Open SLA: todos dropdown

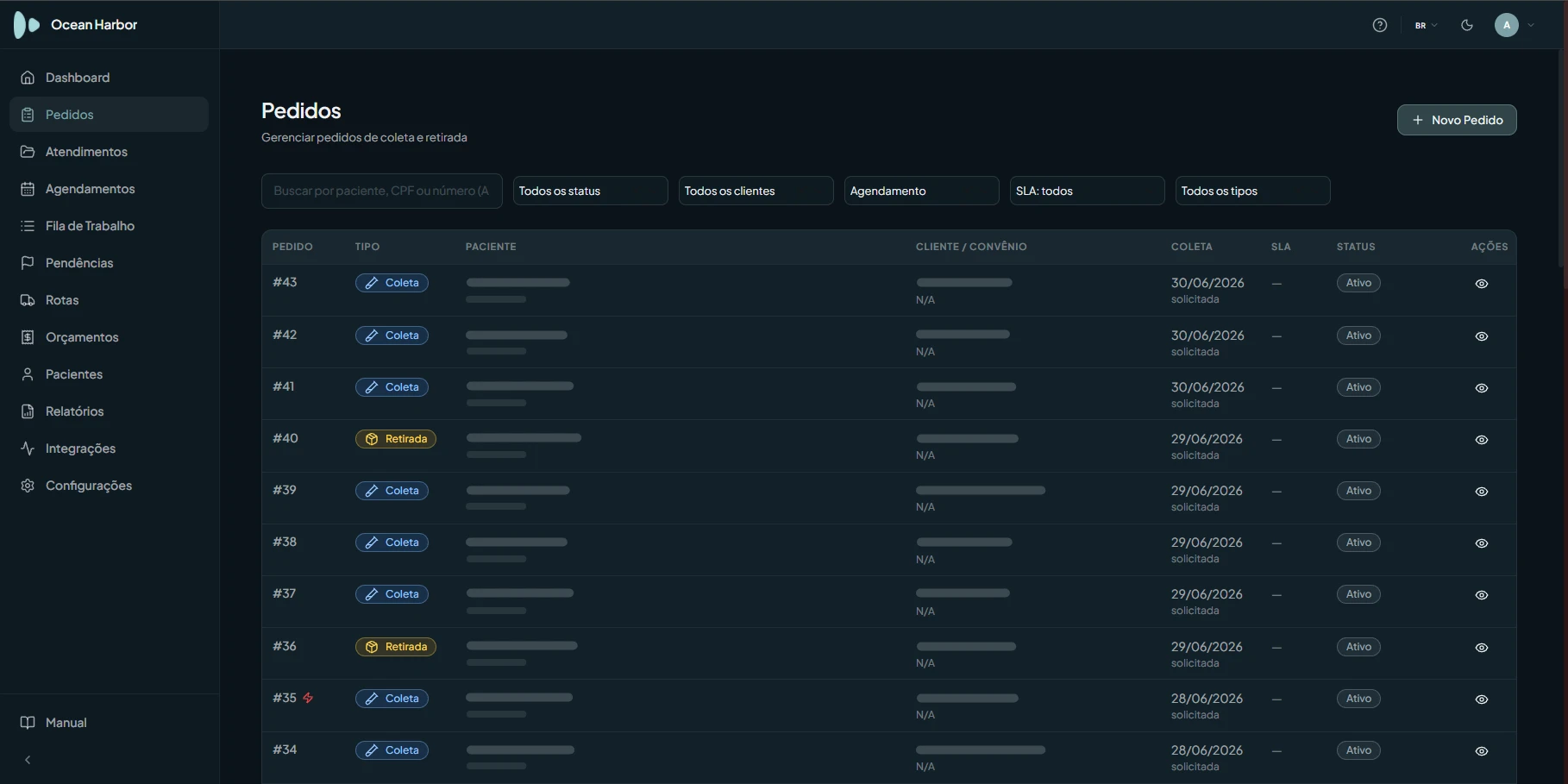(1088, 191)
